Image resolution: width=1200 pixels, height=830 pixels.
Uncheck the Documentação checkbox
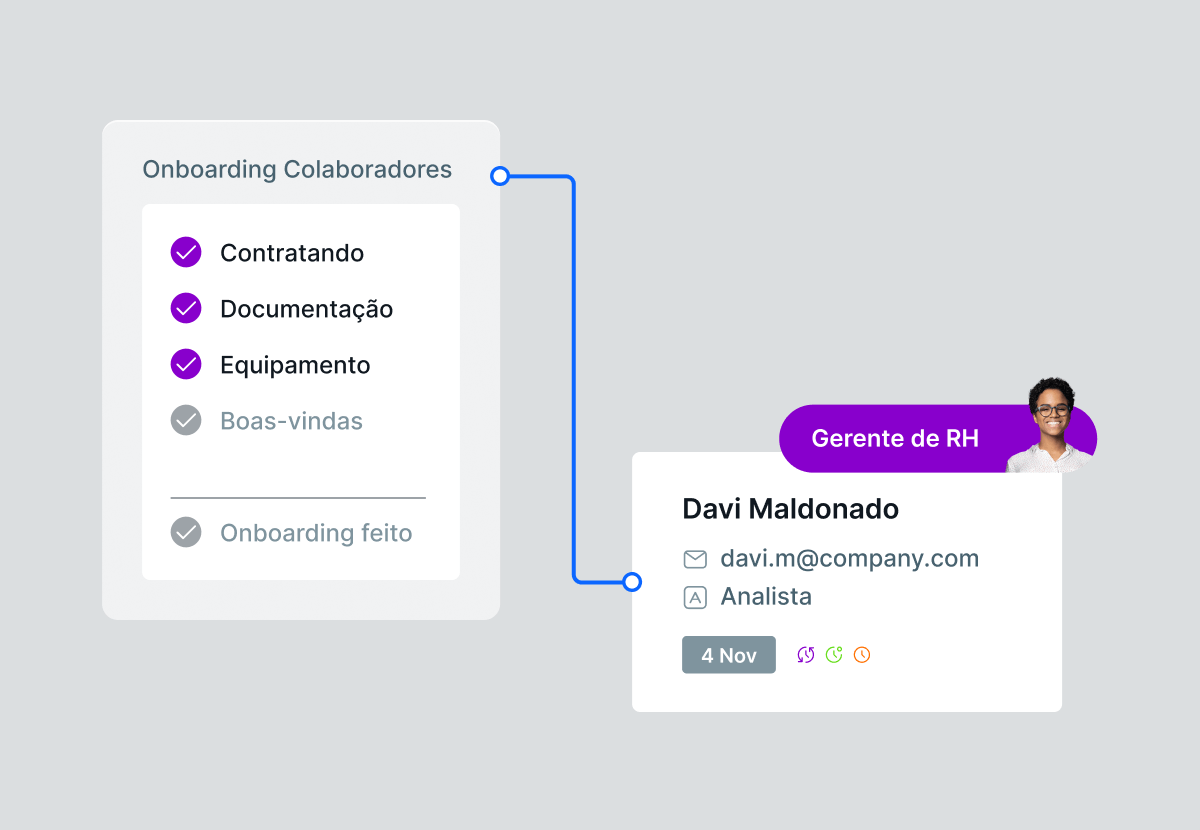click(186, 309)
